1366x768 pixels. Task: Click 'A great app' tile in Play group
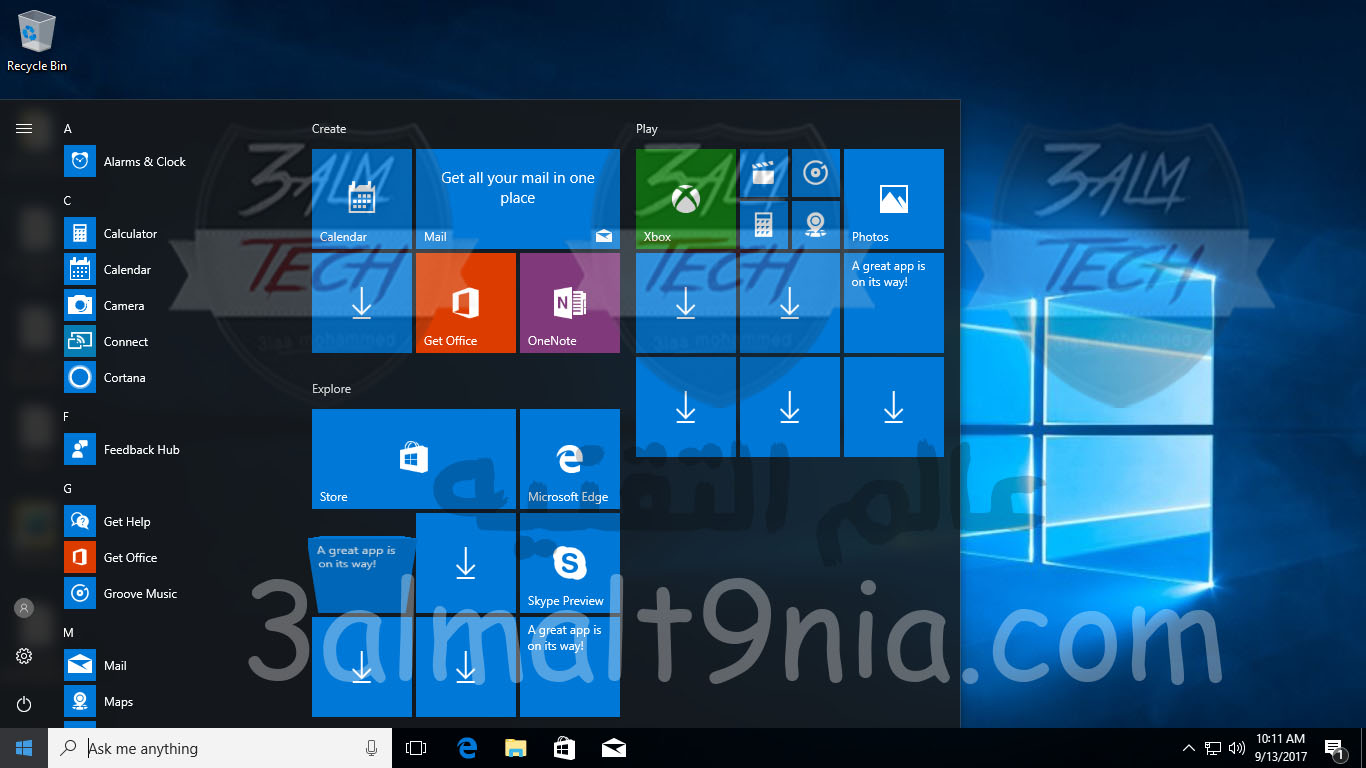[x=894, y=303]
